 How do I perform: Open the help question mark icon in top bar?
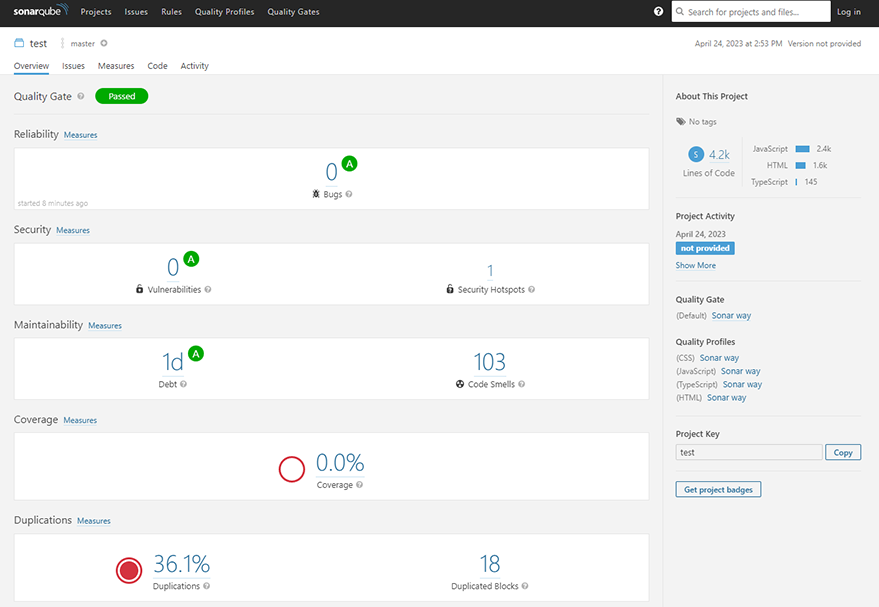click(x=658, y=11)
